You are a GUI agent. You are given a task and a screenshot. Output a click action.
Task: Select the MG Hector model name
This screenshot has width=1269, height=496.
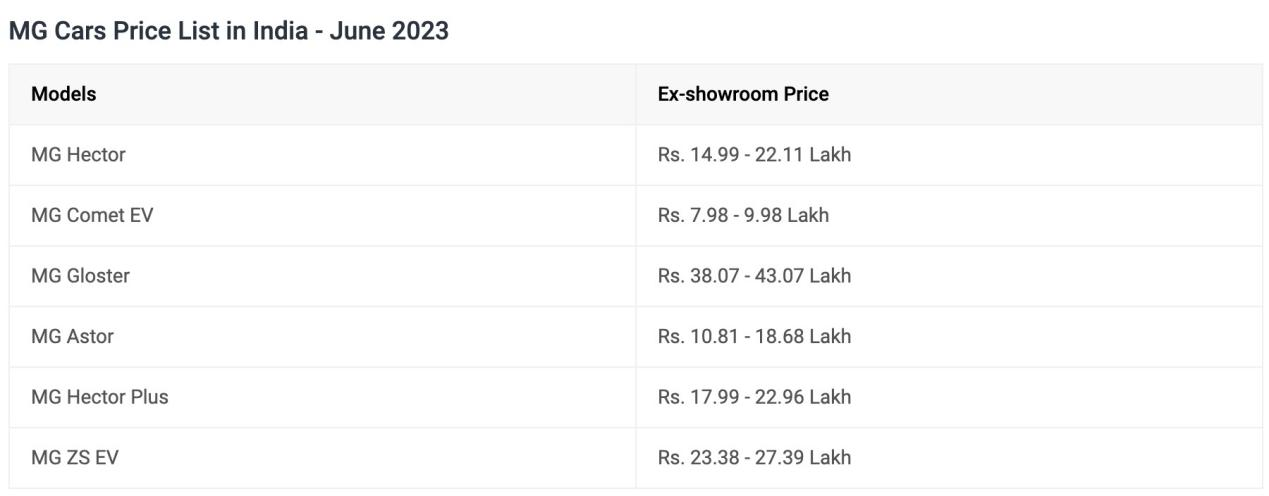[78, 155]
